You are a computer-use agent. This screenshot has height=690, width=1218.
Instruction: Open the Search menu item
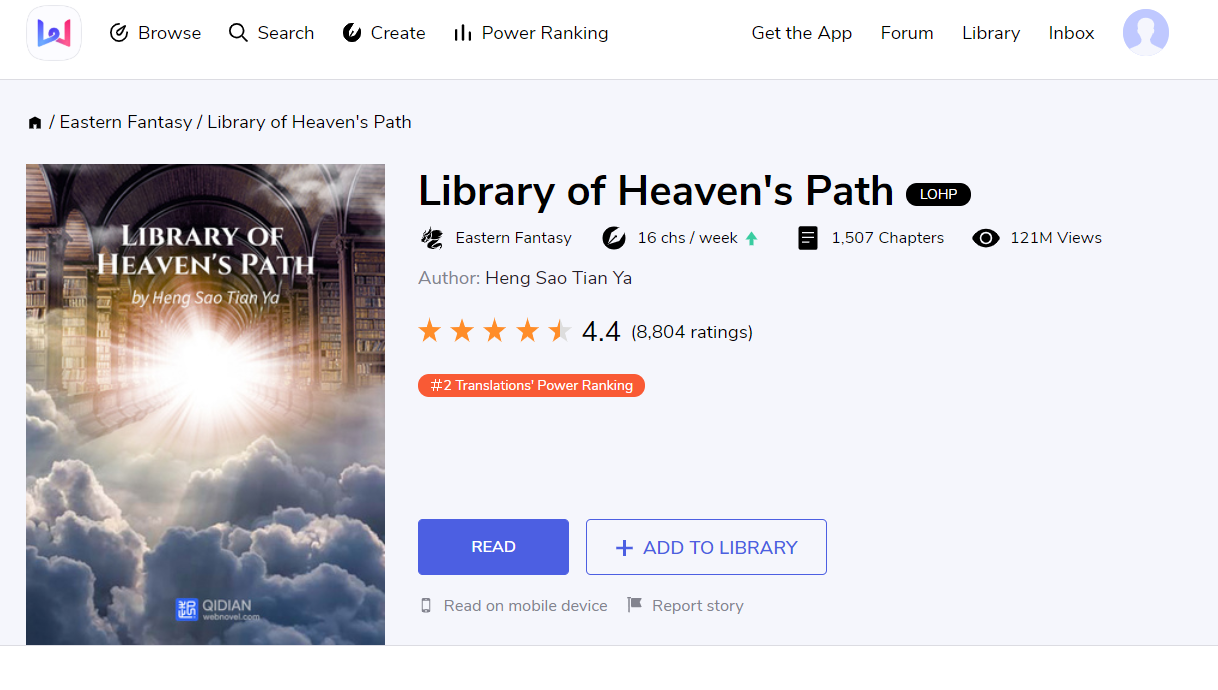pos(271,33)
